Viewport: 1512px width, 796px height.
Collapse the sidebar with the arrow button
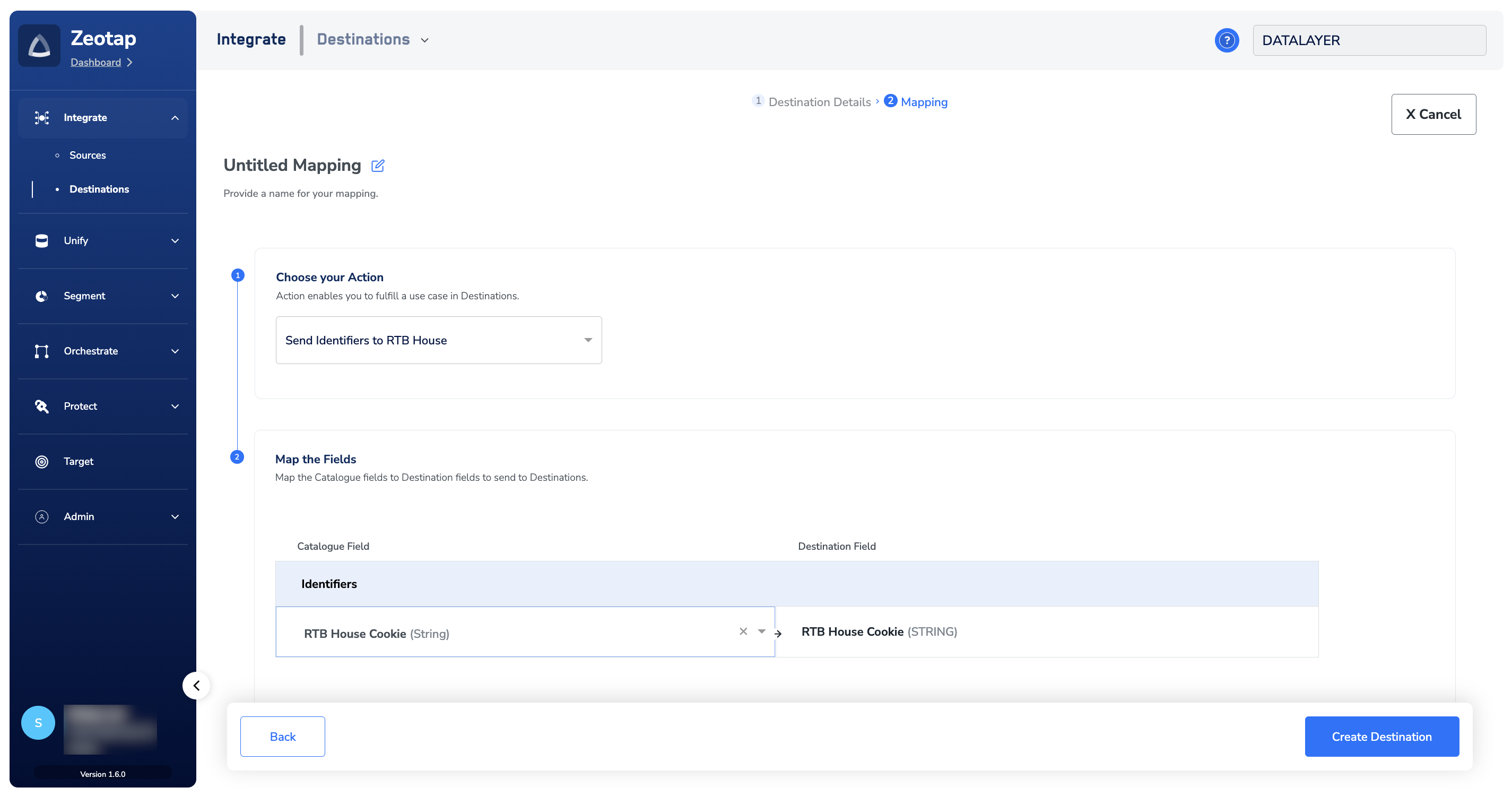pyautogui.click(x=196, y=685)
